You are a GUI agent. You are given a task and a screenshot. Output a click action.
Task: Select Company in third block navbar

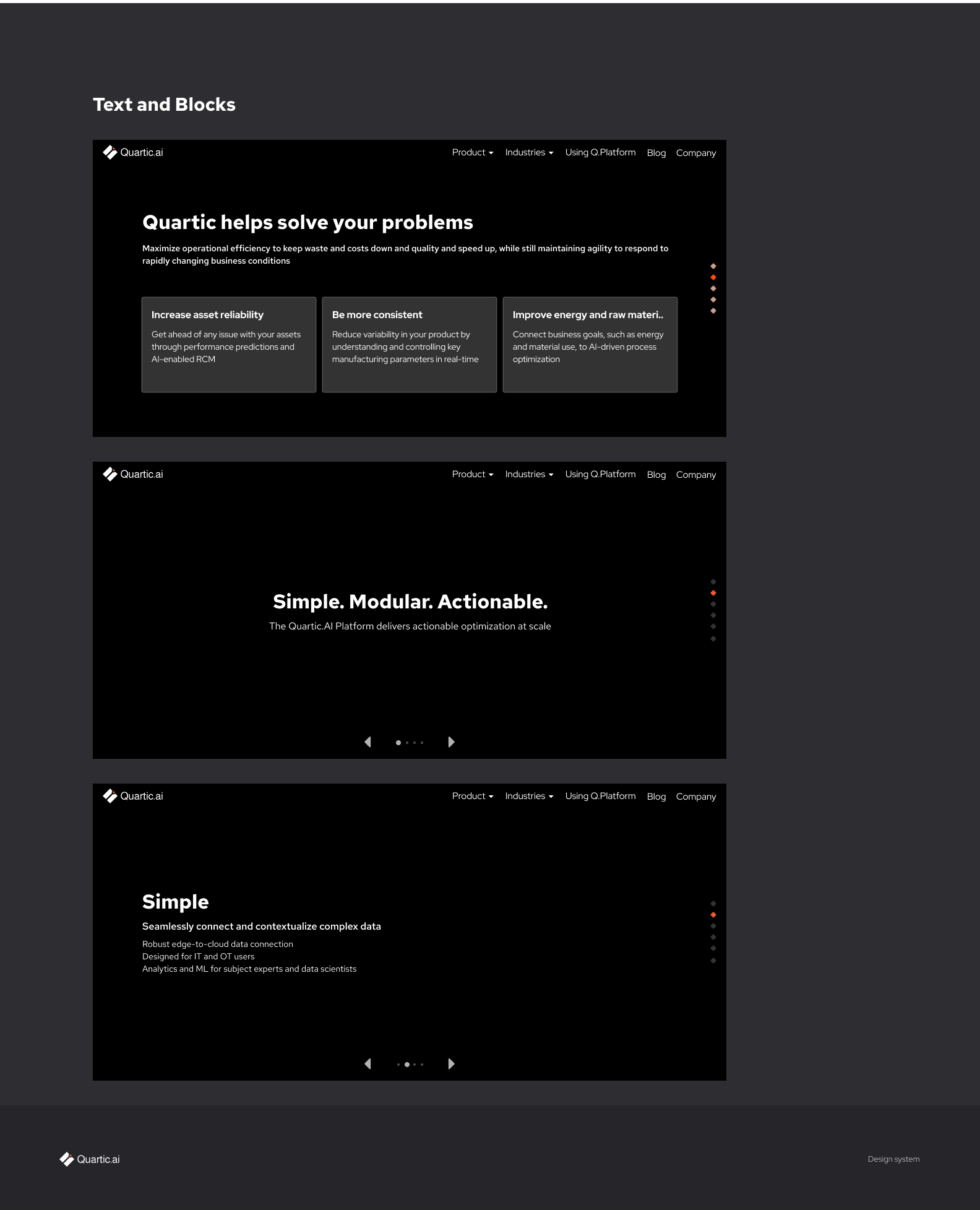(696, 797)
